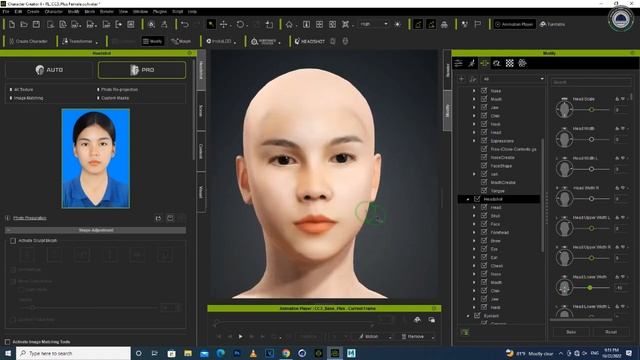Open Google Chrome from the taskbar
Image resolution: width=640 pixels, height=360 pixels.
coord(286,353)
